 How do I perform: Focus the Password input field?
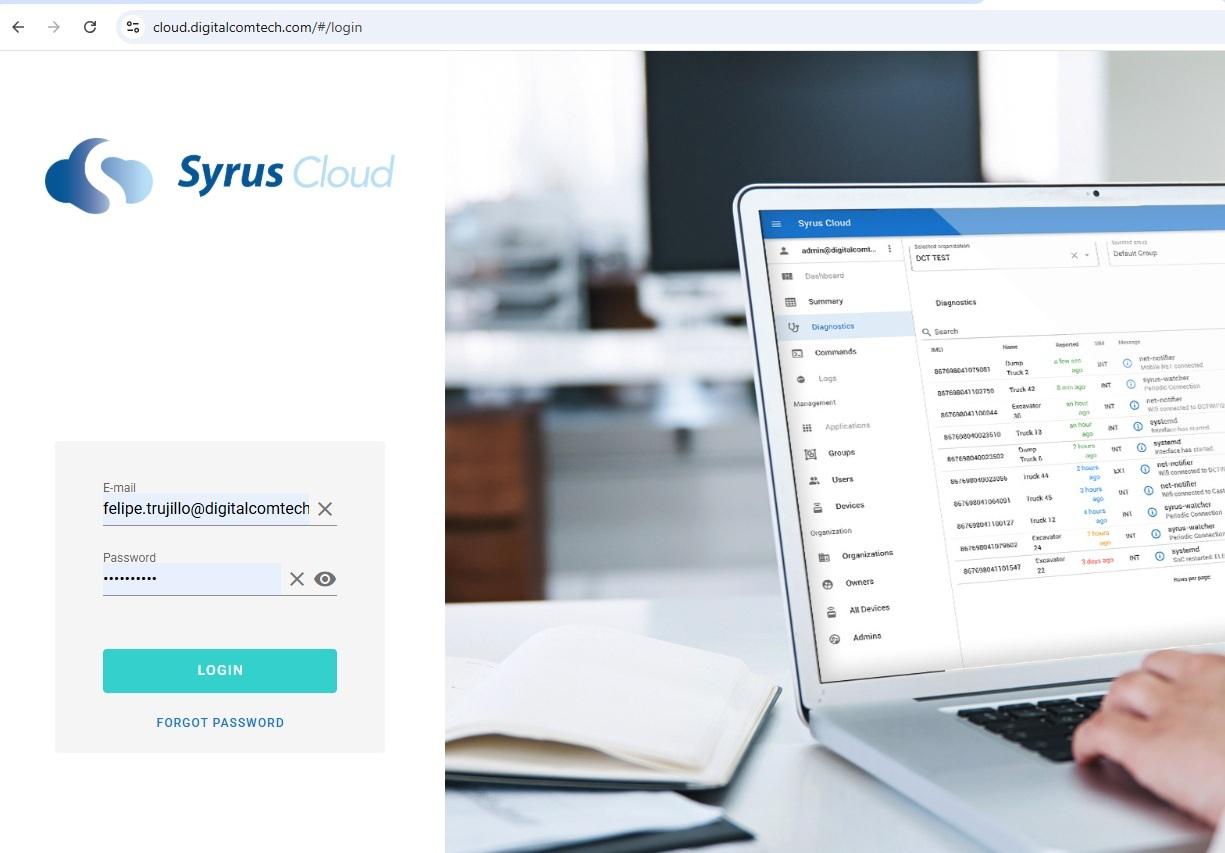pyautogui.click(x=192, y=579)
